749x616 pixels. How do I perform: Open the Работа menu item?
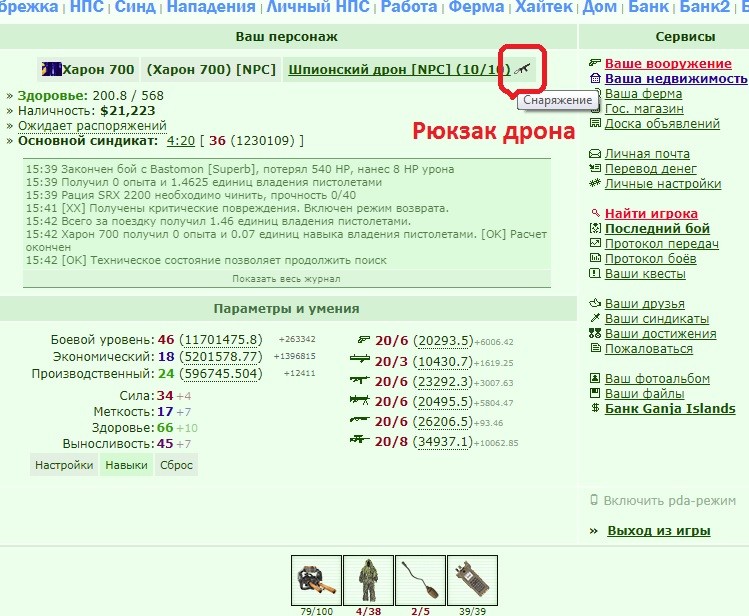pyautogui.click(x=409, y=7)
